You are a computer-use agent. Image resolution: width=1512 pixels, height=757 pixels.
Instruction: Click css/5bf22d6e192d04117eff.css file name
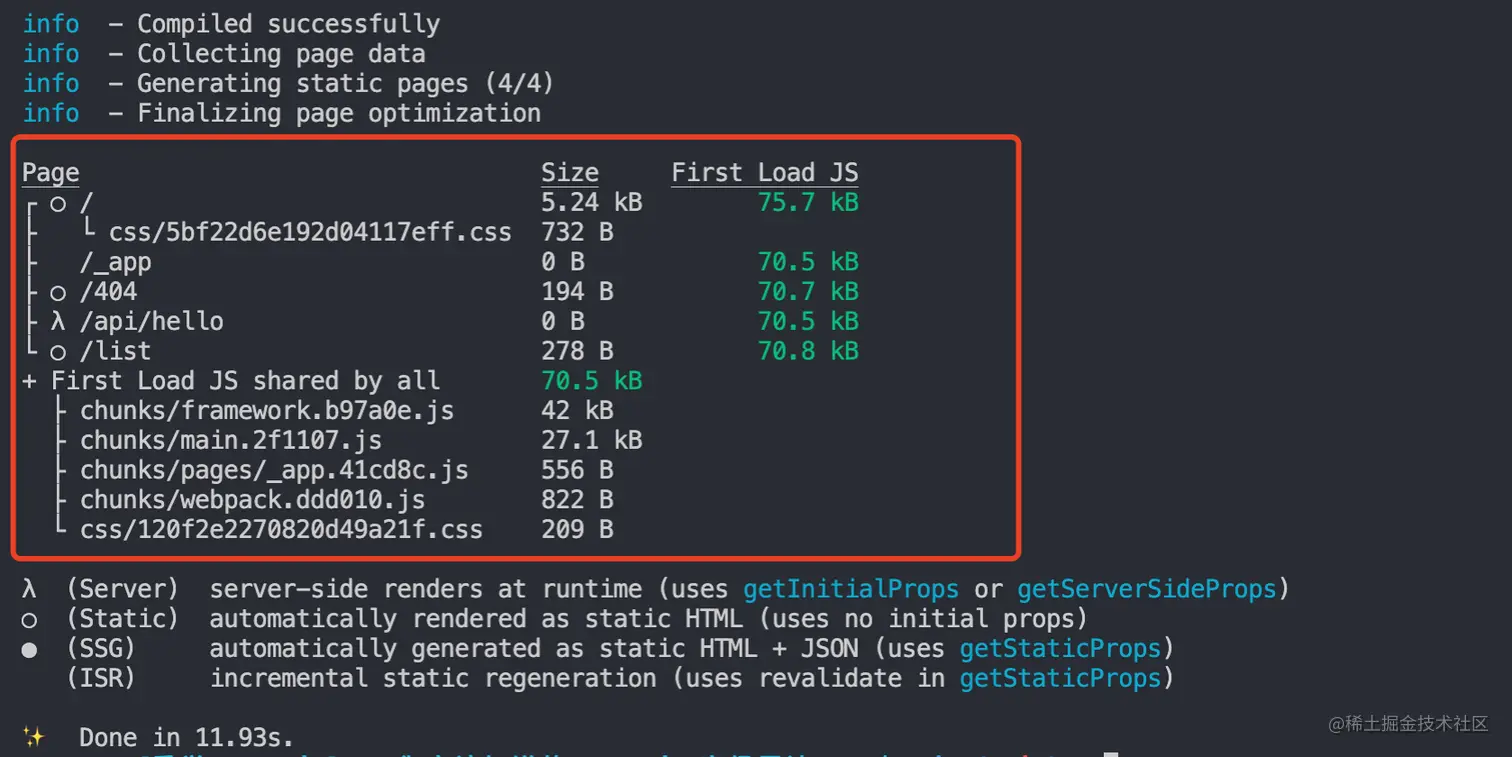(x=310, y=233)
